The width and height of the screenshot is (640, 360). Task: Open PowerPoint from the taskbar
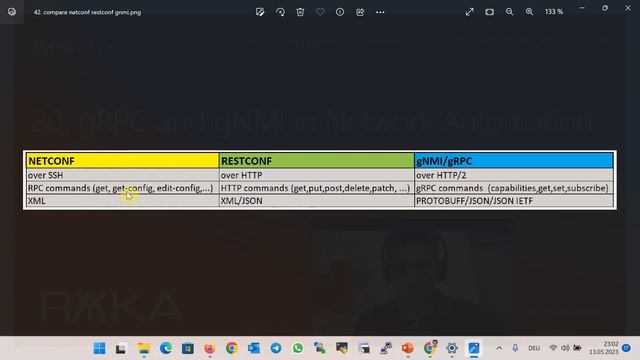[407, 348]
